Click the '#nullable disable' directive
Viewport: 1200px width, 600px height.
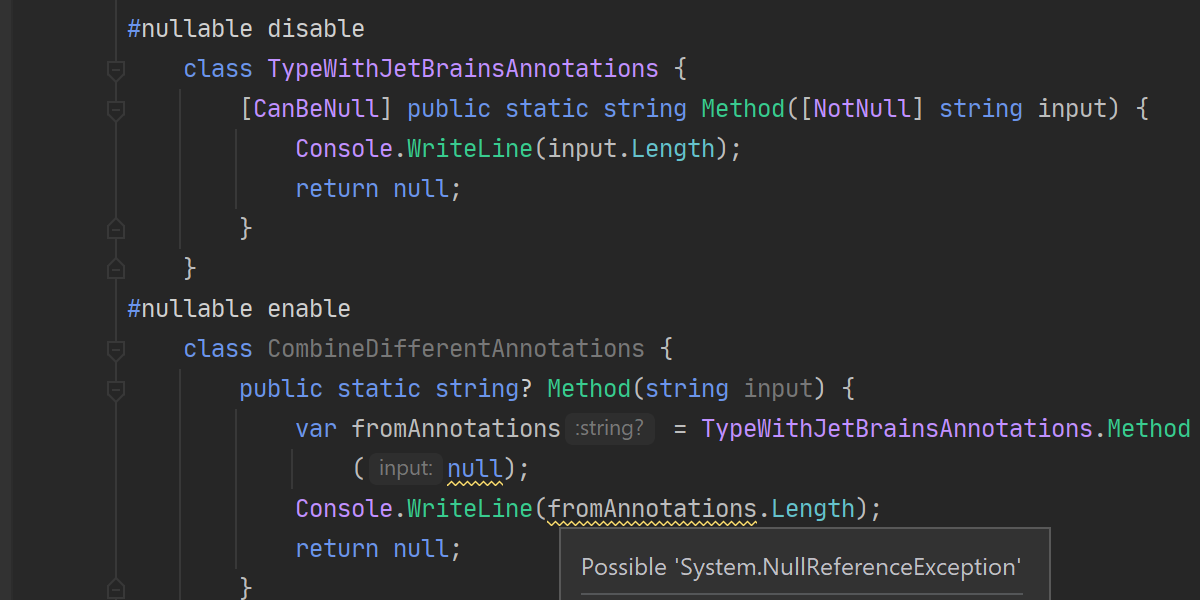coord(246,29)
